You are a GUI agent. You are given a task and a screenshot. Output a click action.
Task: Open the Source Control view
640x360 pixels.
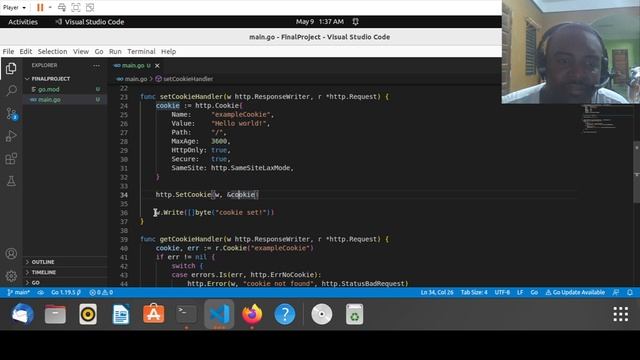[11, 113]
